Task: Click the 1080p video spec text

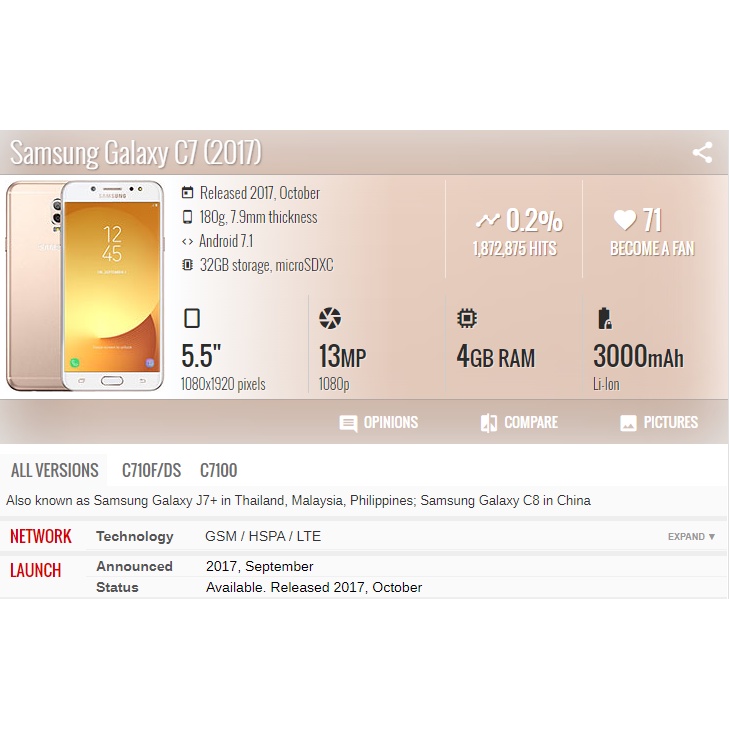Action: (x=334, y=384)
